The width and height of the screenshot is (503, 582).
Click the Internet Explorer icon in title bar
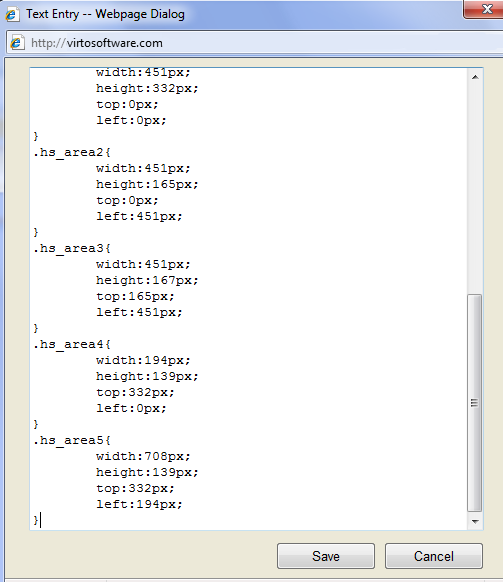click(12, 14)
